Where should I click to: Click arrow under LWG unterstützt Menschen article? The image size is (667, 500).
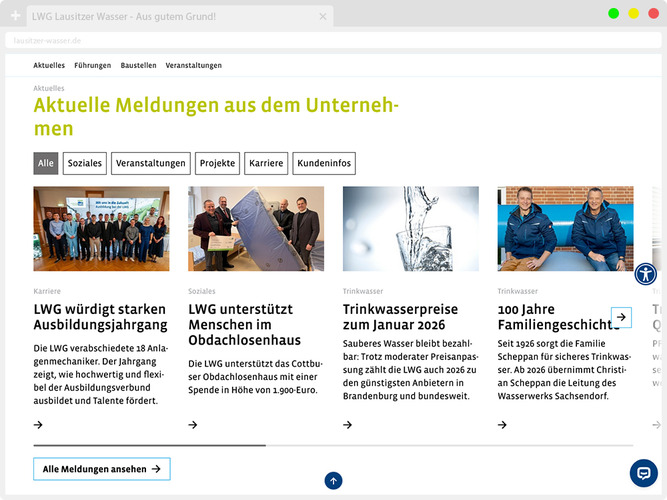click(x=193, y=425)
